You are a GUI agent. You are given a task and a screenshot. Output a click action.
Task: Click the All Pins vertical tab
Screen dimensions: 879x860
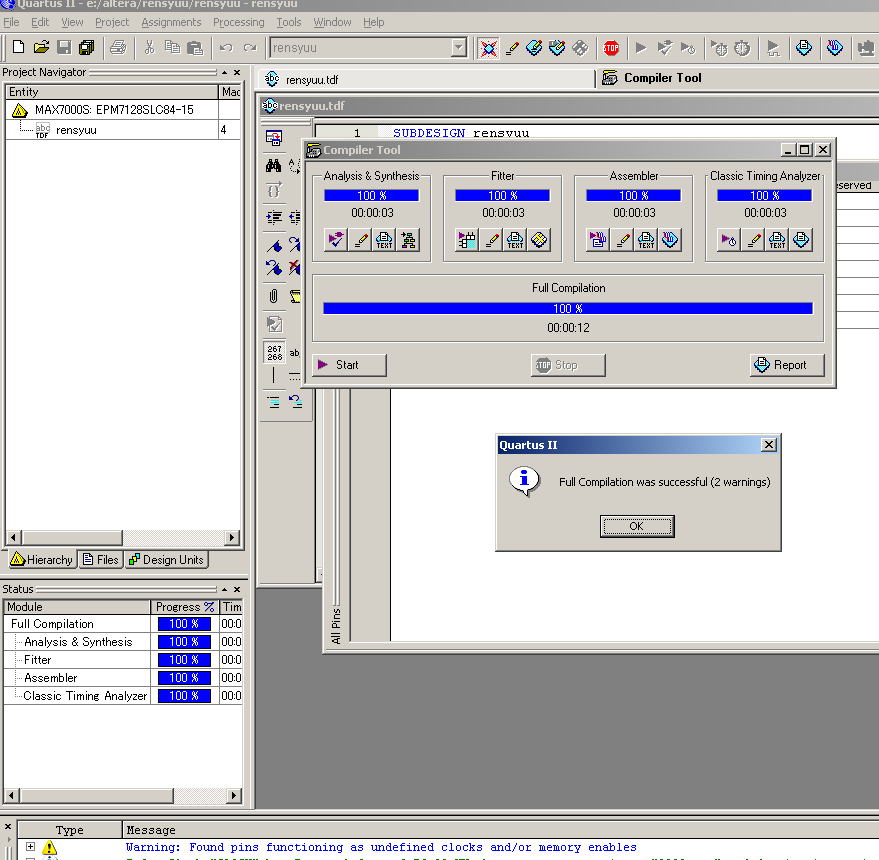point(336,625)
